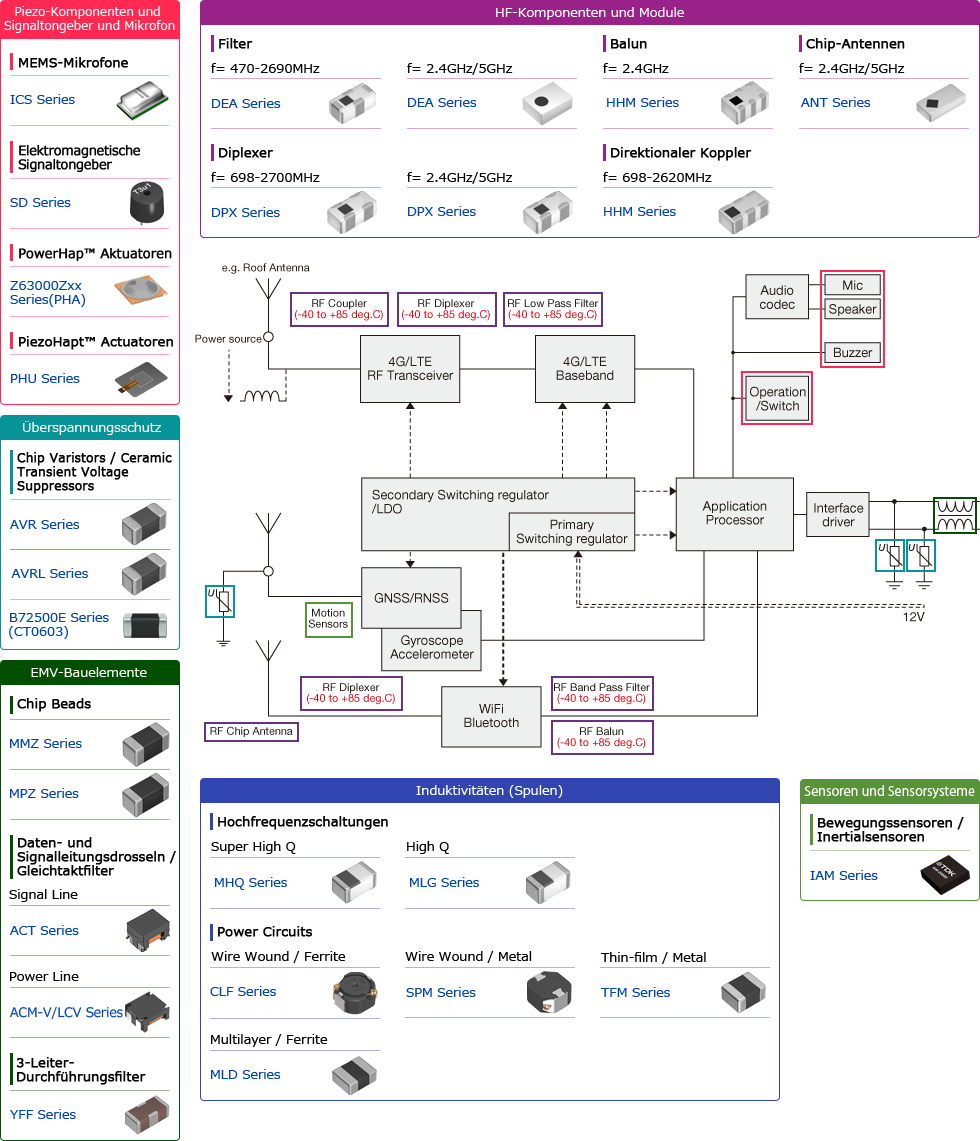Follow the TFM Series link
Screen dimensions: 980x1141
635,992
